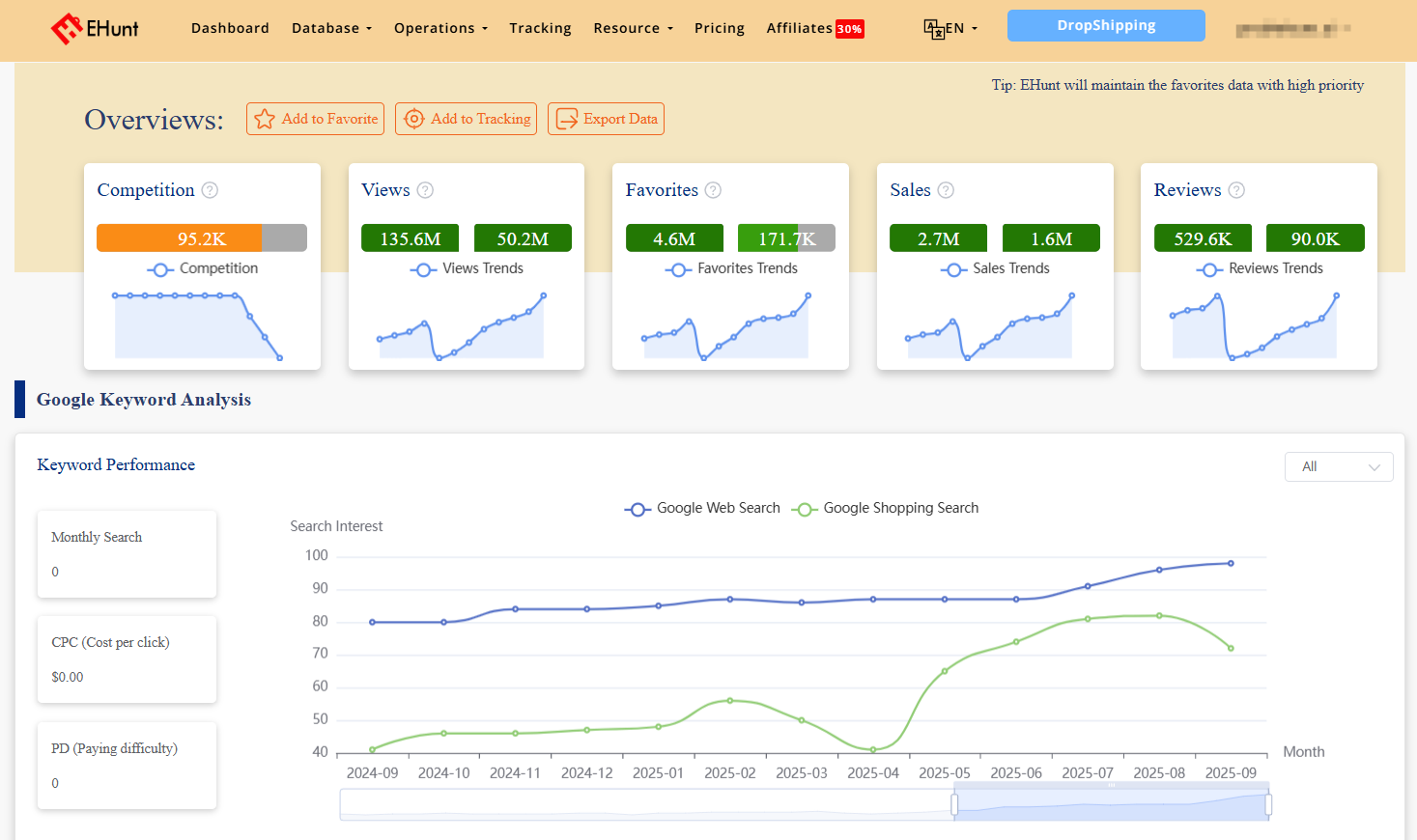Viewport: 1417px width, 840px height.
Task: Select the Pricing menu item
Action: tap(719, 28)
